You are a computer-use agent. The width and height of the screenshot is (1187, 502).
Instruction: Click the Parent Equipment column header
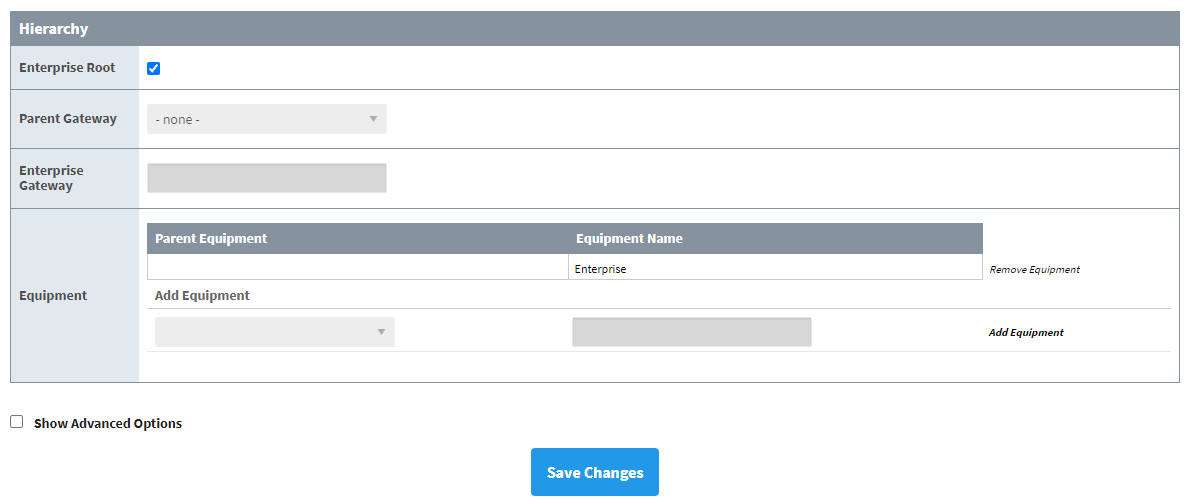(x=211, y=238)
